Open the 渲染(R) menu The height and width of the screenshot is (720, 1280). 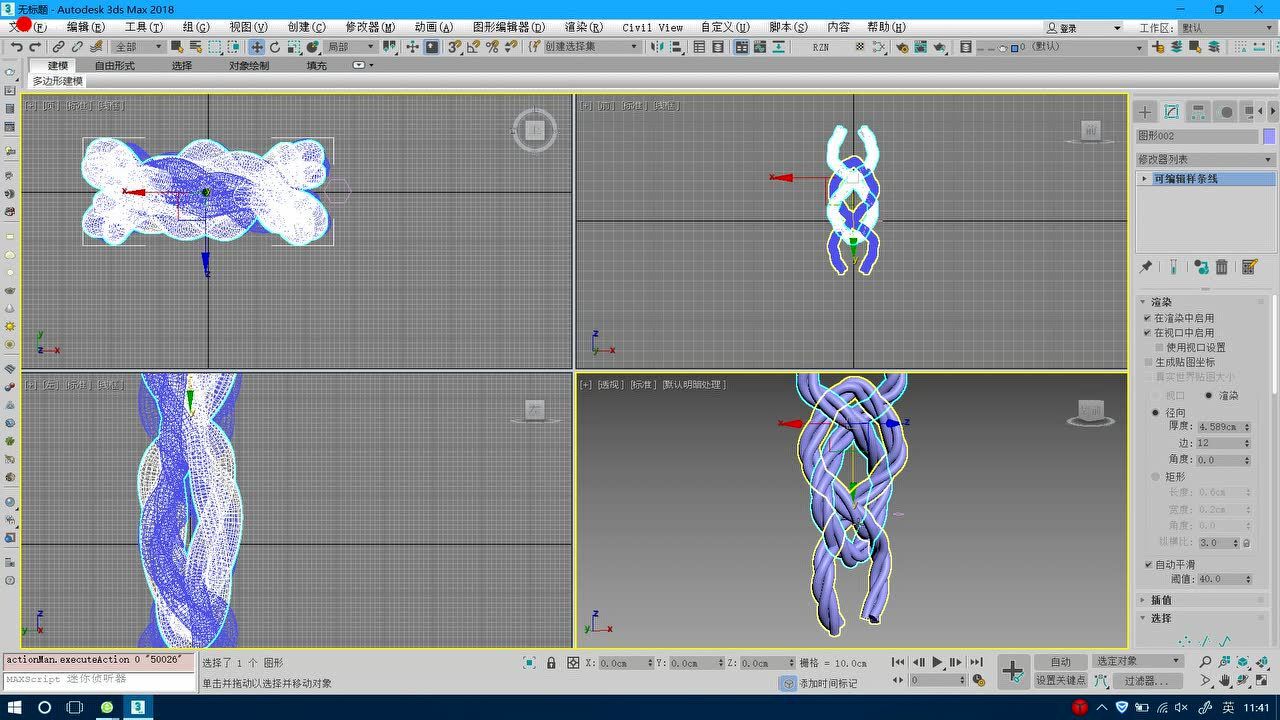(584, 27)
